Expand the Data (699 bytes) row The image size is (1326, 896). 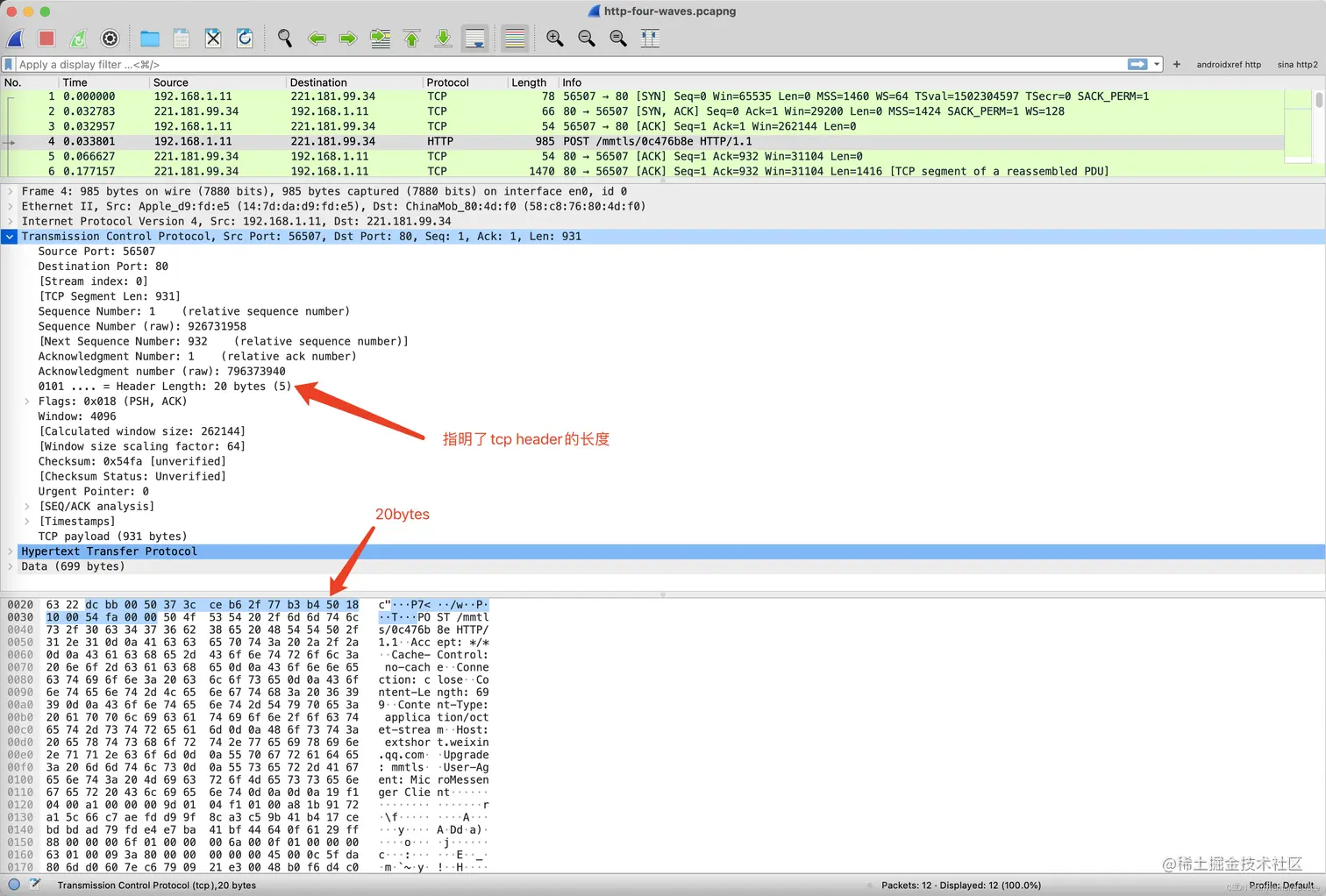pos(10,566)
